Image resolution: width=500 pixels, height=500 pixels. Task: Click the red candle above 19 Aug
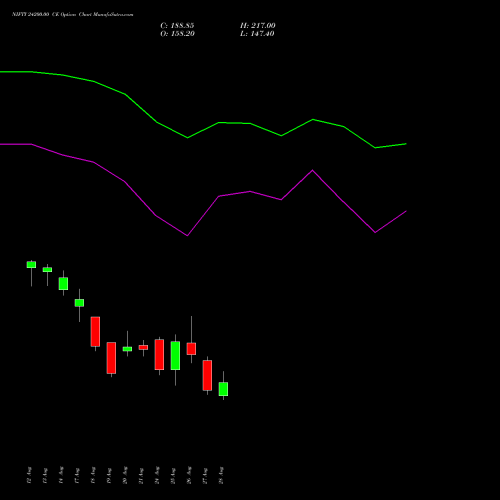click(111, 358)
